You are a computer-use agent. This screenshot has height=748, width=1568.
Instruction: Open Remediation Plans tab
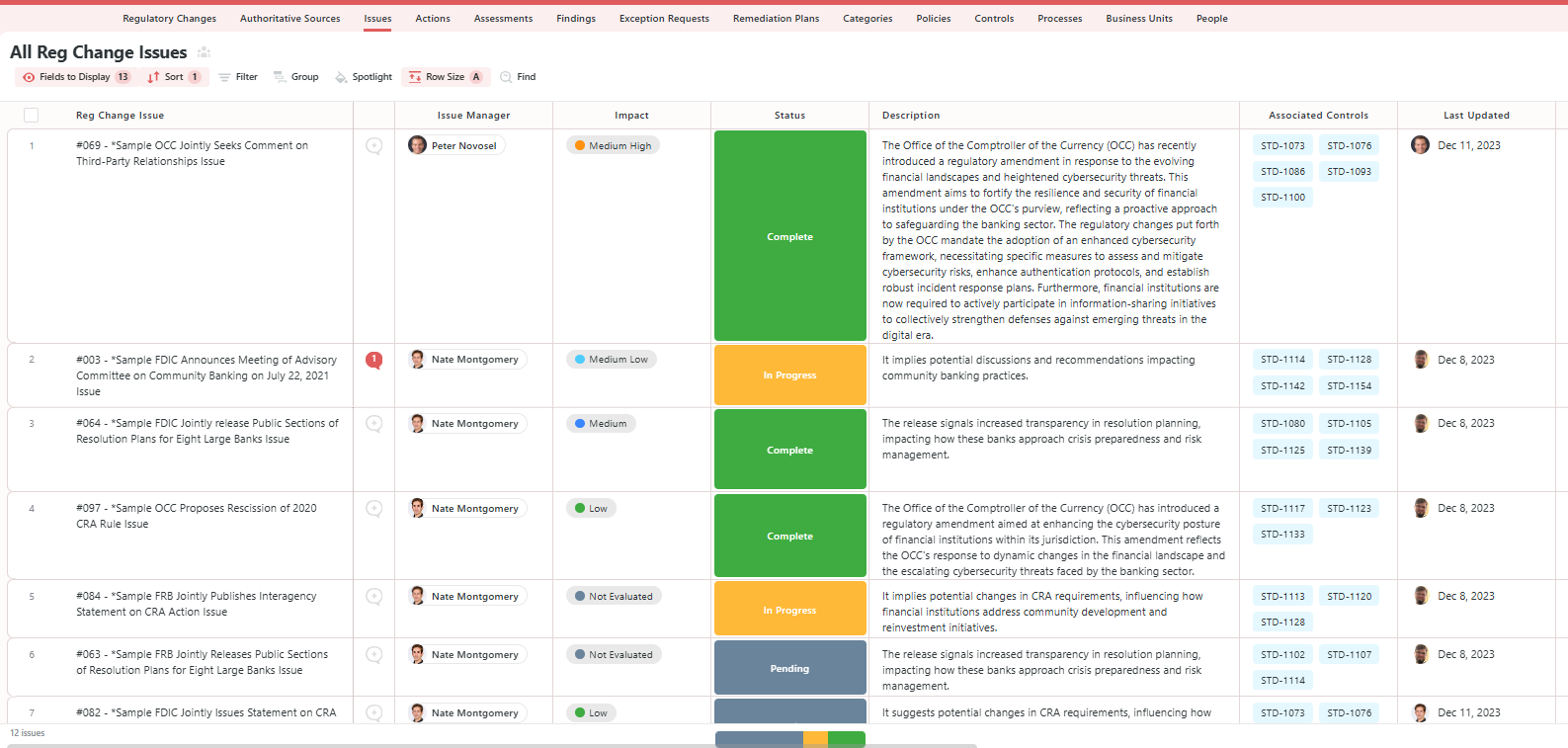(776, 19)
